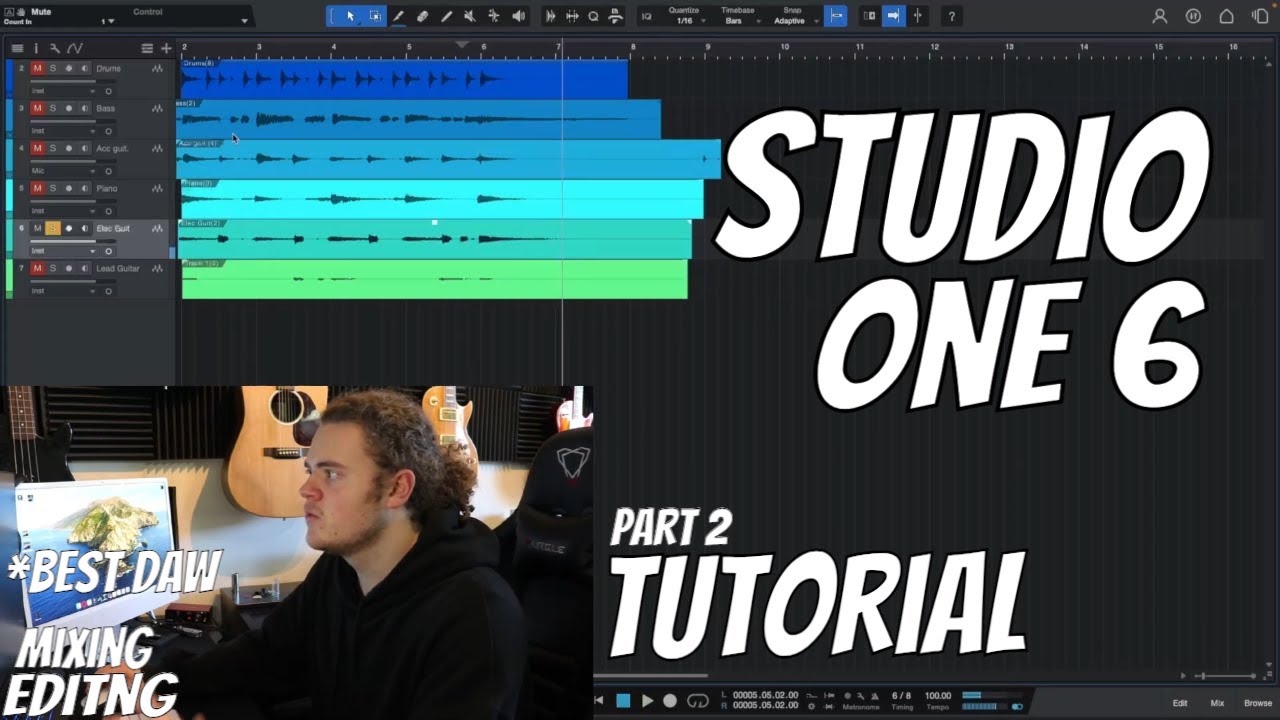Click the 6 / 8 time signature
This screenshot has width=1280, height=720.
[x=901, y=696]
